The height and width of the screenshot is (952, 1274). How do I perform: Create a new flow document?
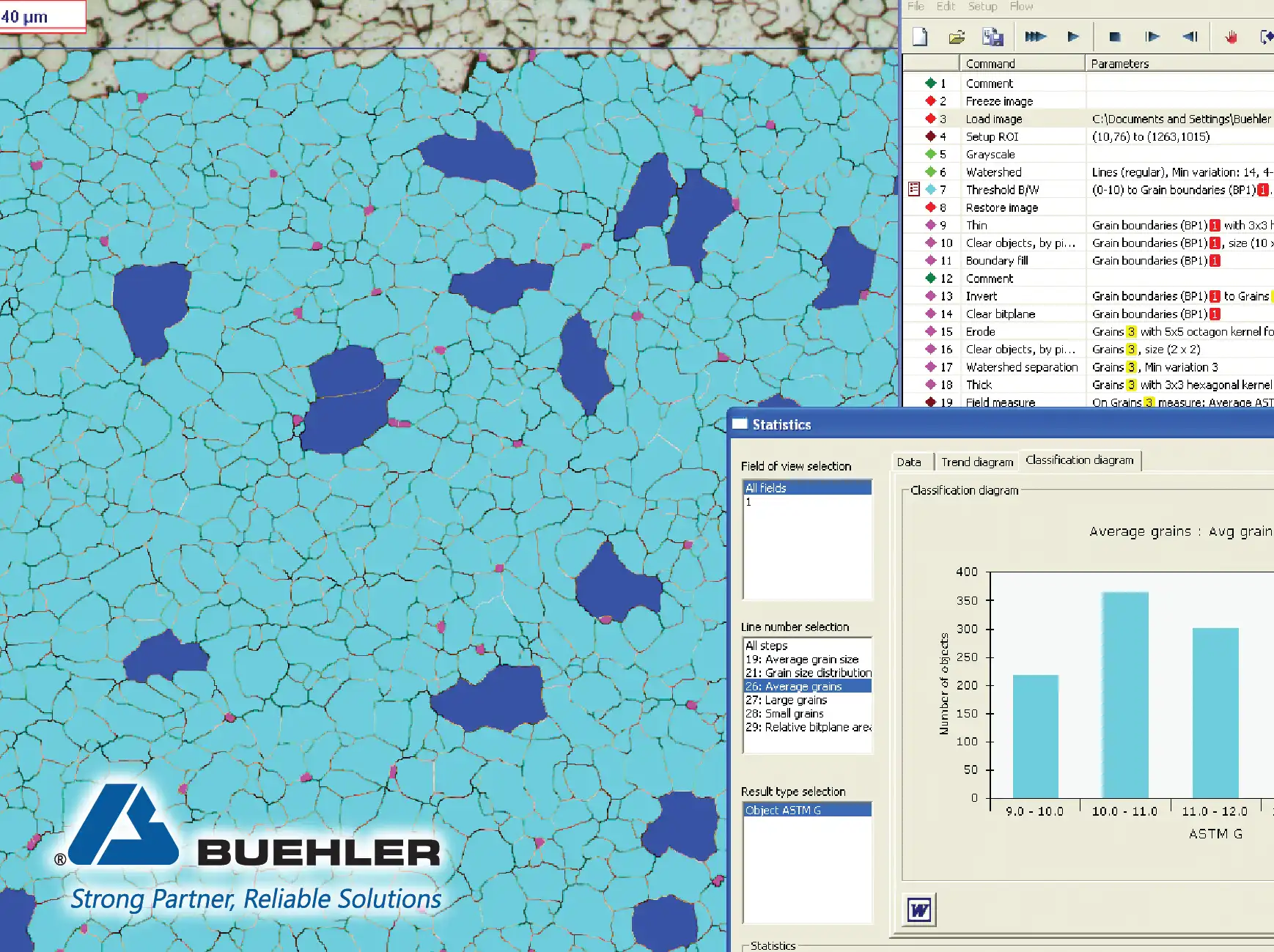[921, 36]
